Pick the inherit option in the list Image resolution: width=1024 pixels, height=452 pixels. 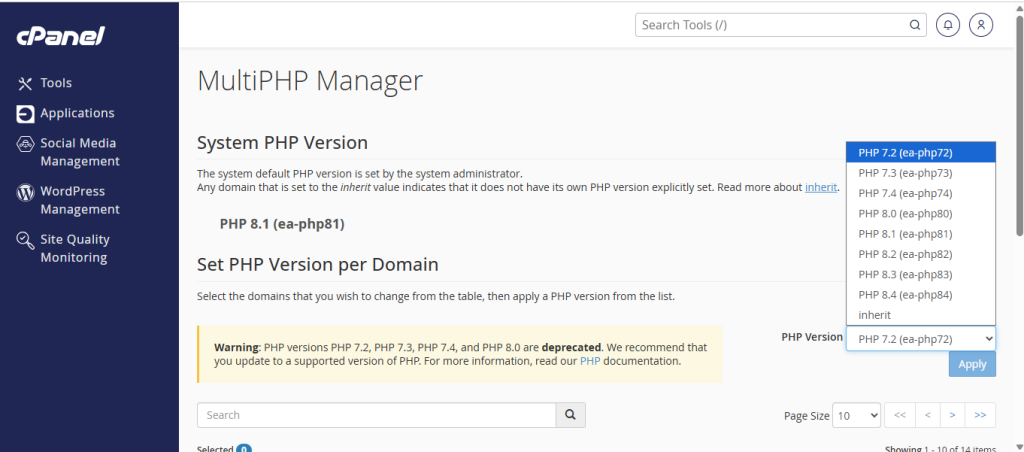coord(874,315)
